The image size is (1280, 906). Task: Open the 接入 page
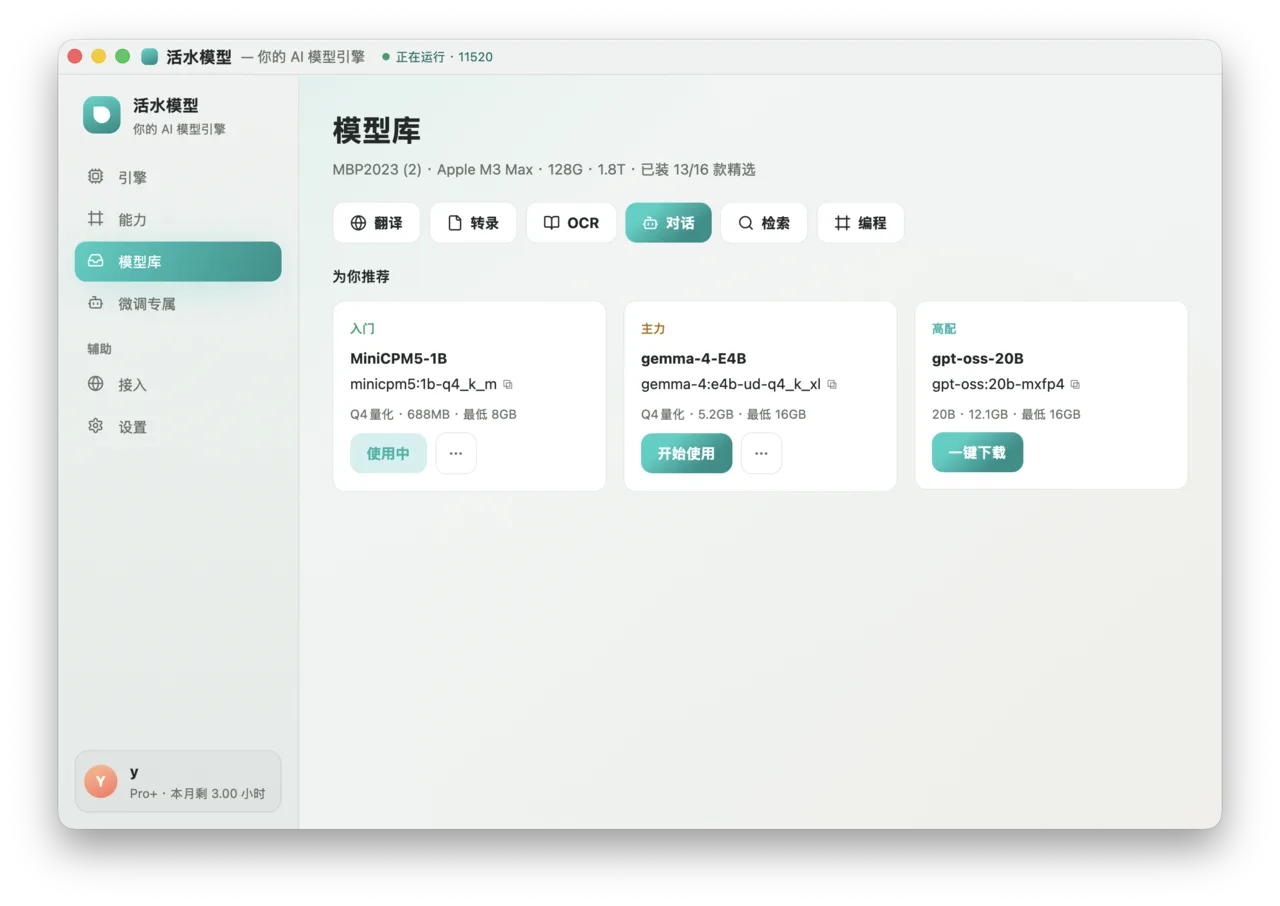click(x=178, y=384)
